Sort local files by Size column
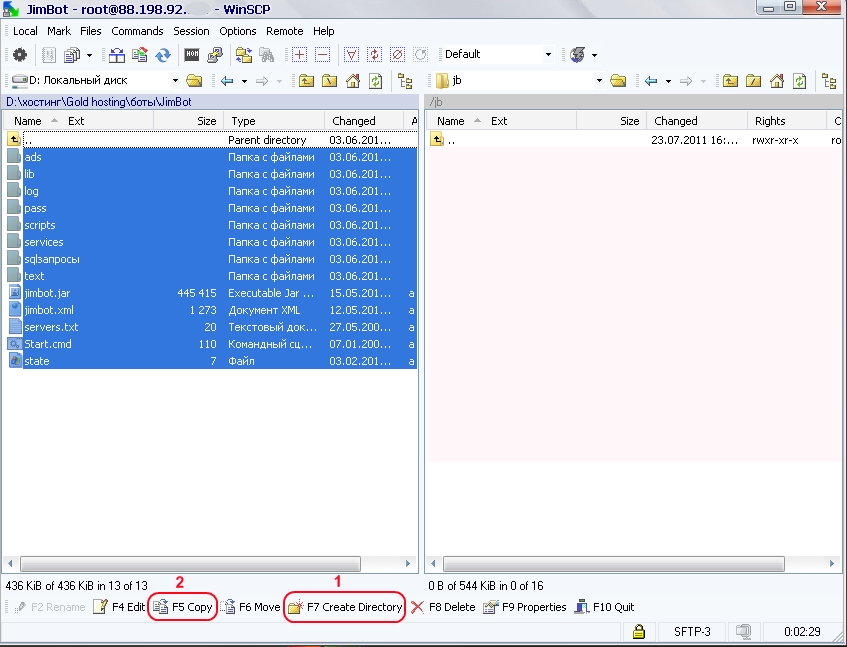Screen dimensions: 847x647 coord(189,121)
